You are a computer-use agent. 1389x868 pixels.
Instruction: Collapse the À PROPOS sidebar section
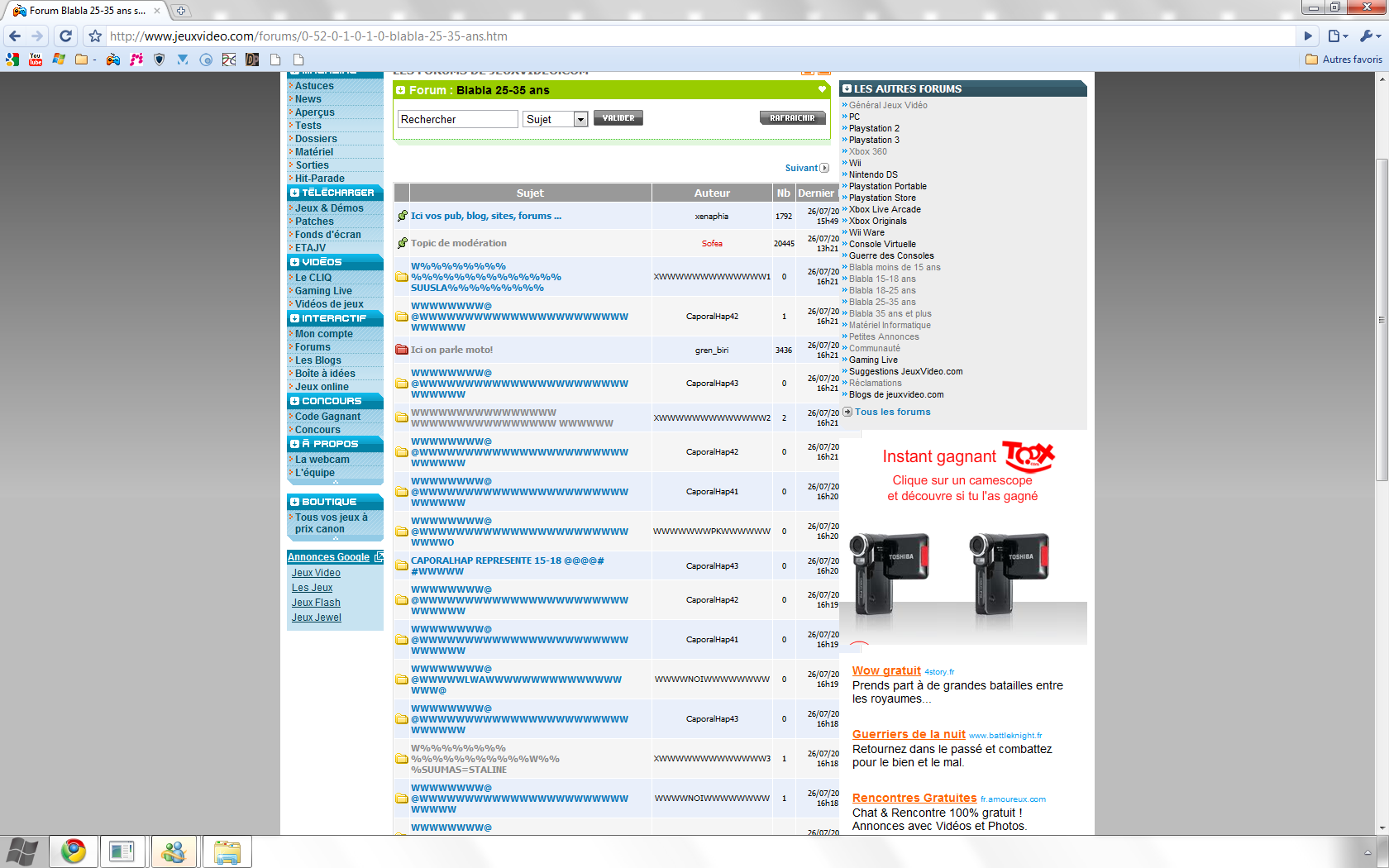(294, 444)
